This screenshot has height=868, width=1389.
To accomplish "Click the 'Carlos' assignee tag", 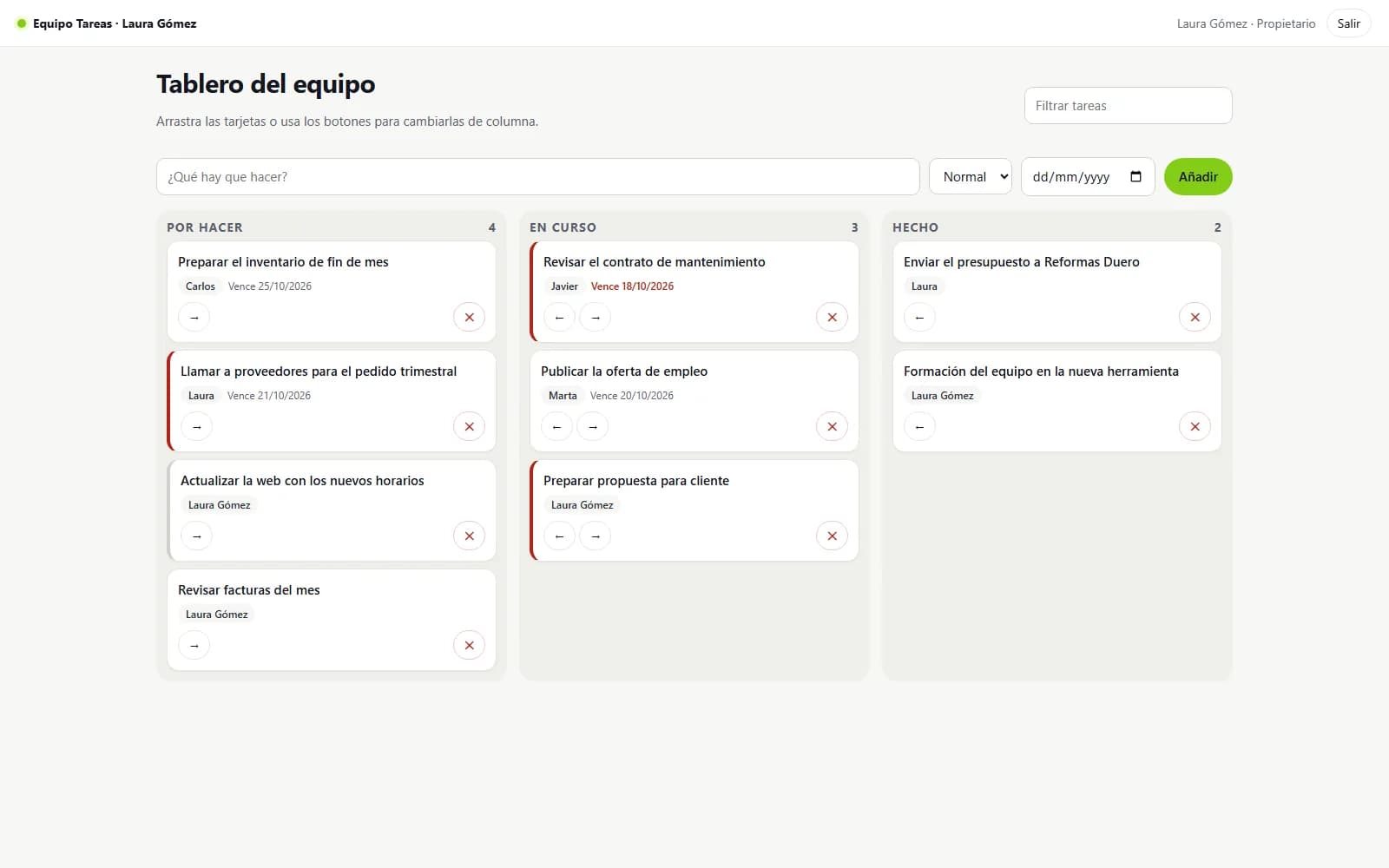I will click(x=200, y=286).
